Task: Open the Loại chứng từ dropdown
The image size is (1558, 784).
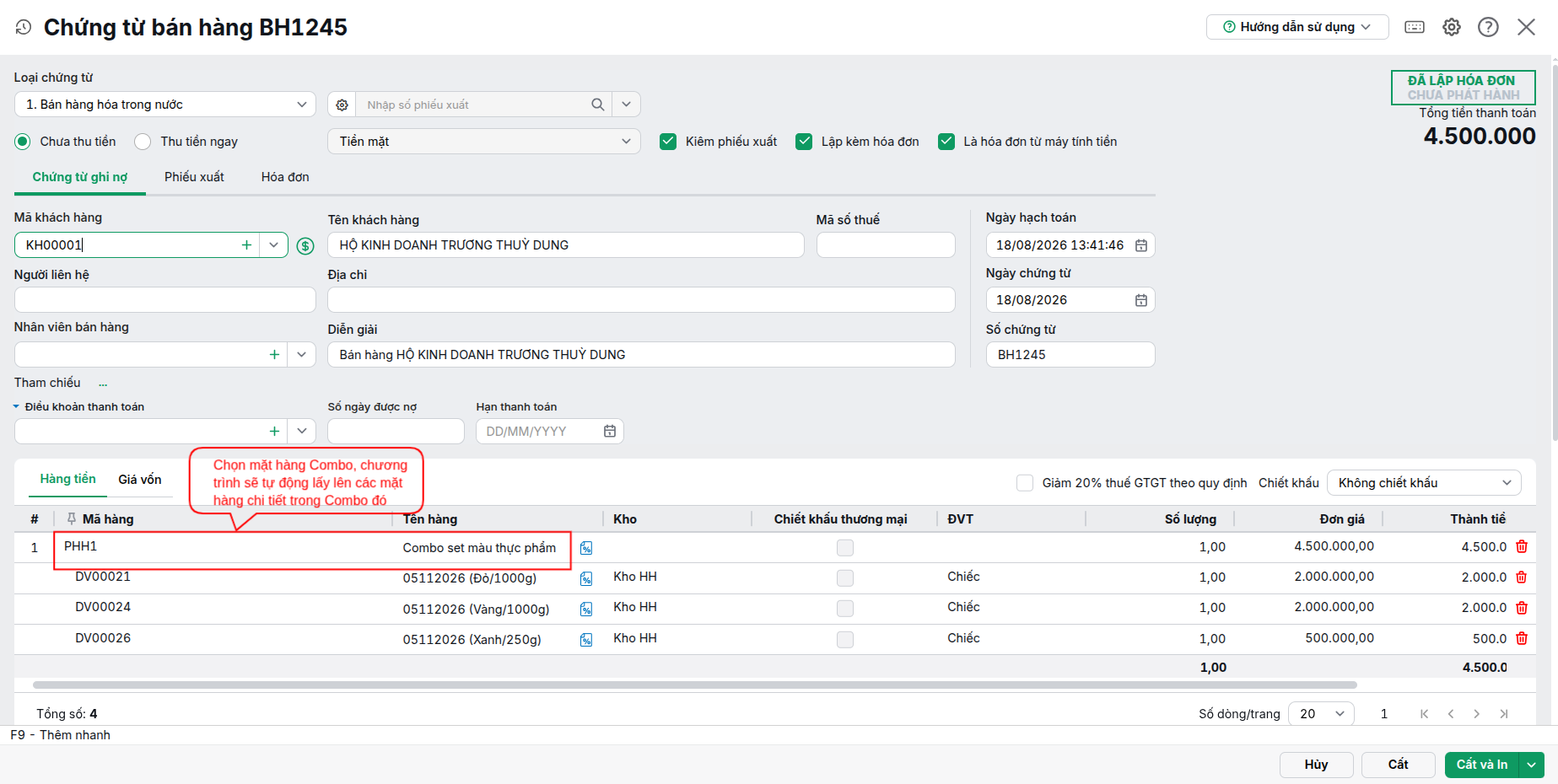Action: click(165, 105)
